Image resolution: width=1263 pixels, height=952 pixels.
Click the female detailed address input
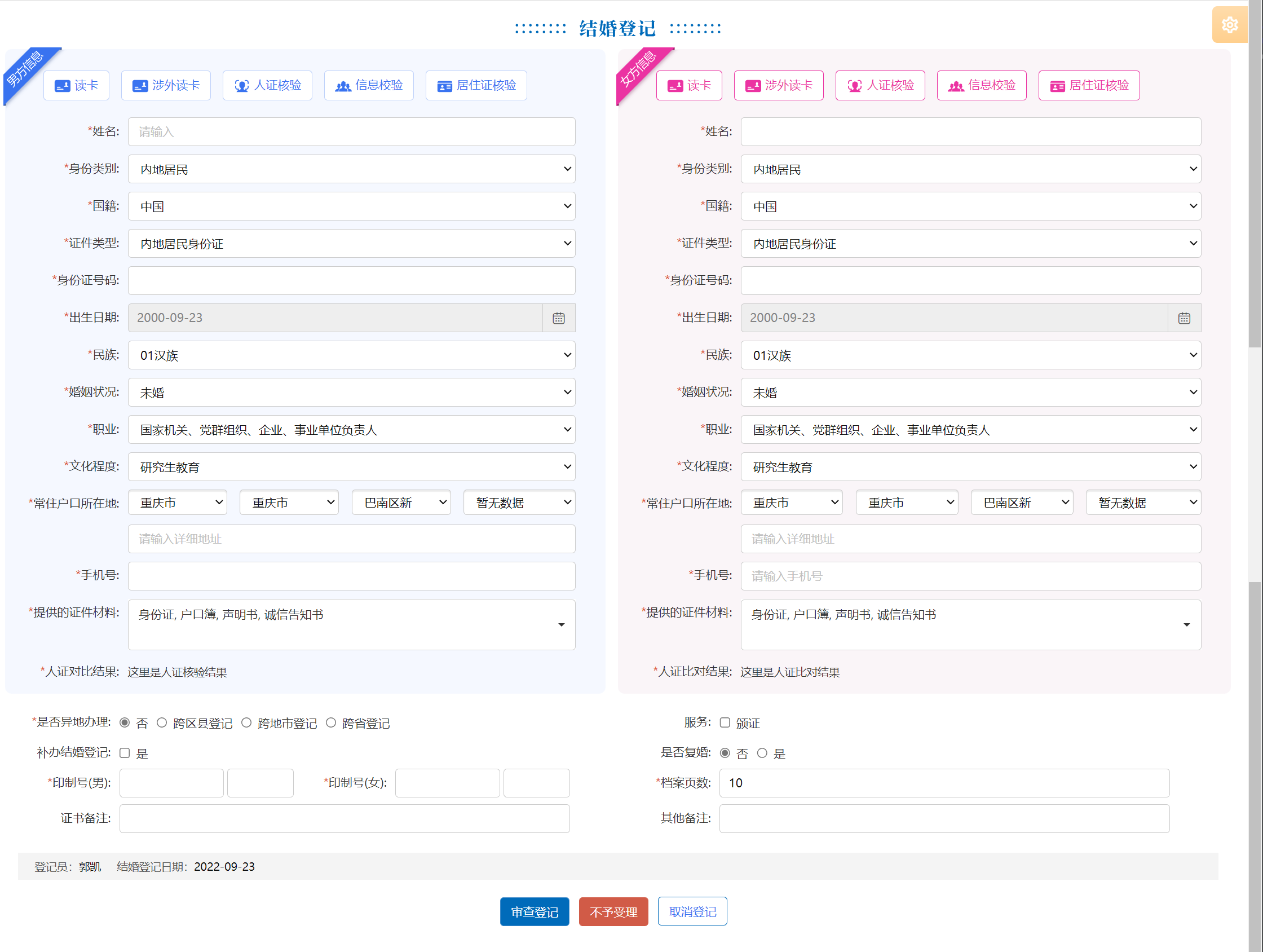tap(971, 539)
